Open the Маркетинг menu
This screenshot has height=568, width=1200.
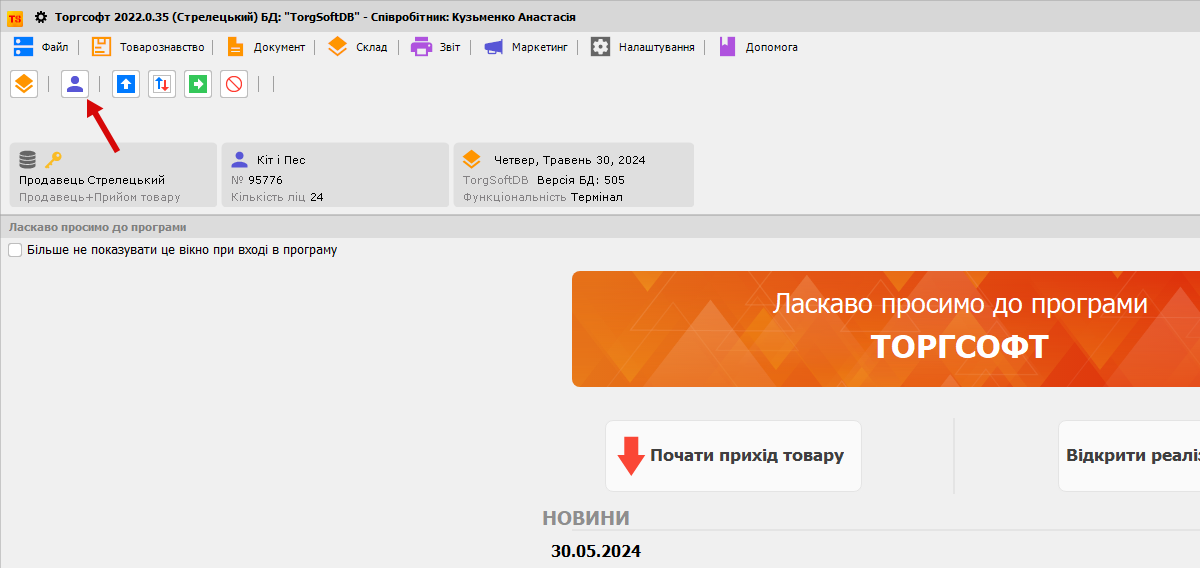pyautogui.click(x=526, y=47)
